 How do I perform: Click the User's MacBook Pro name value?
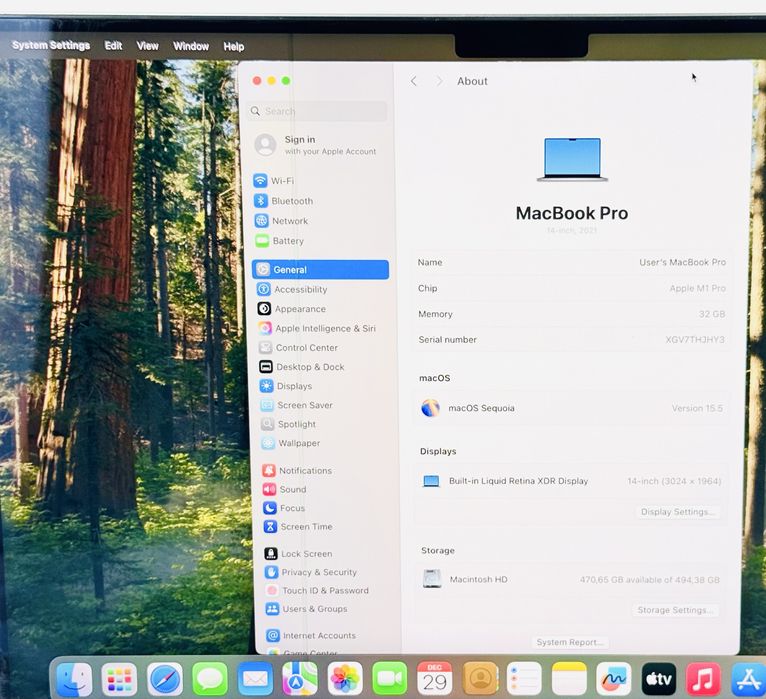coord(682,262)
